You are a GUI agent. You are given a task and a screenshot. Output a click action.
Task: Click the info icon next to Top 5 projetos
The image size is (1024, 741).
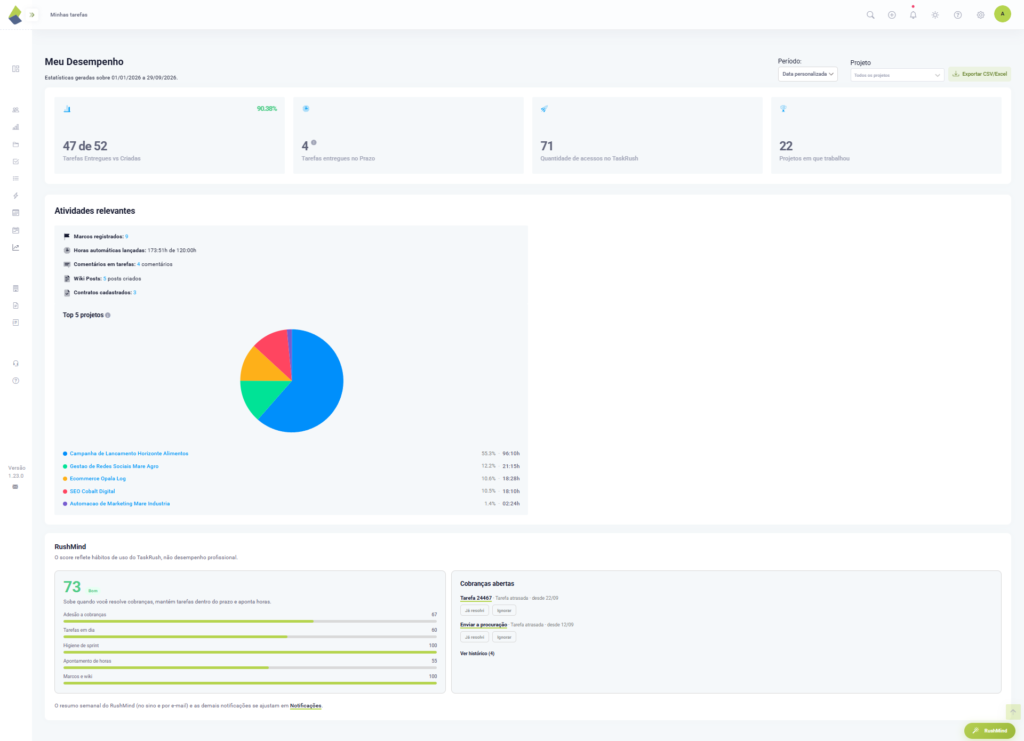point(108,315)
